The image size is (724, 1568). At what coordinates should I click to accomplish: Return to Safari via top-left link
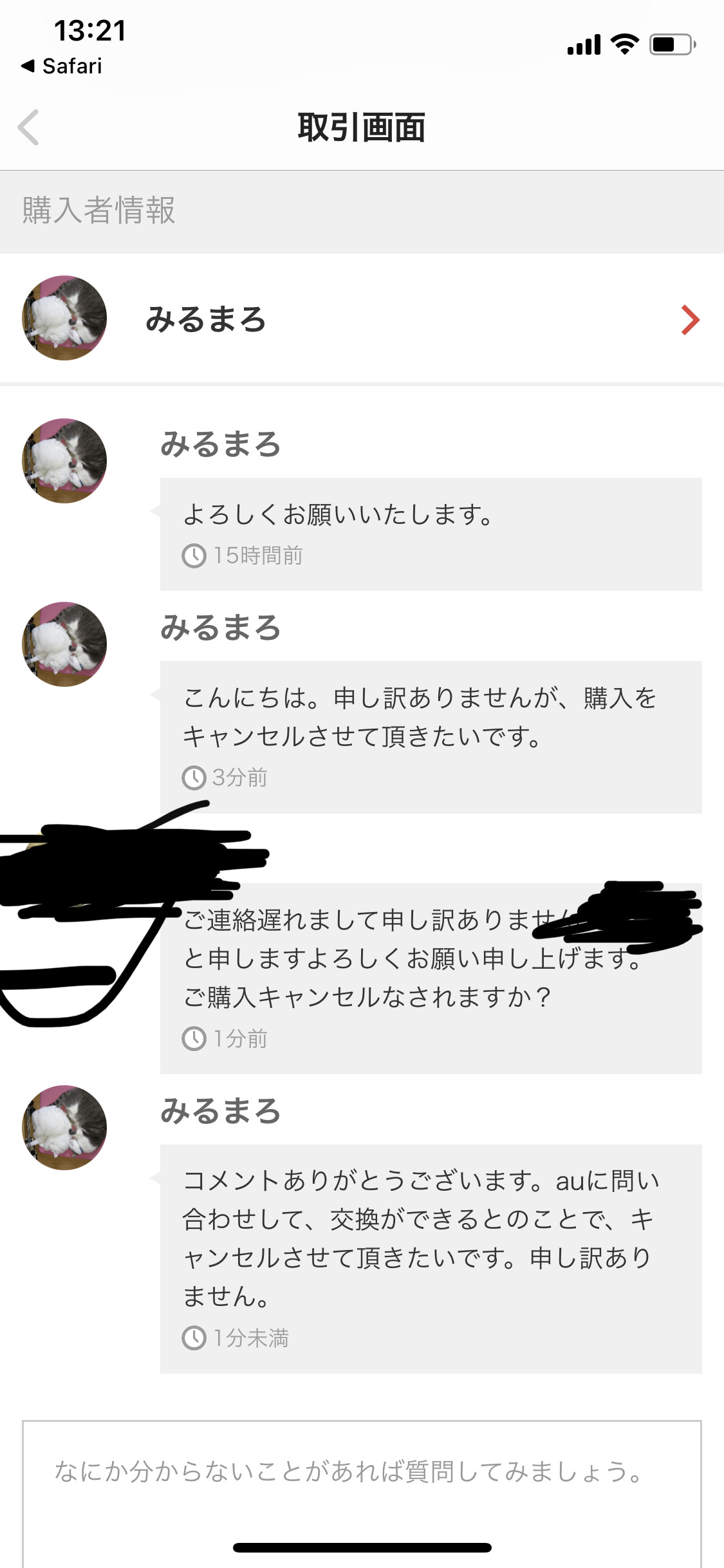pos(62,66)
